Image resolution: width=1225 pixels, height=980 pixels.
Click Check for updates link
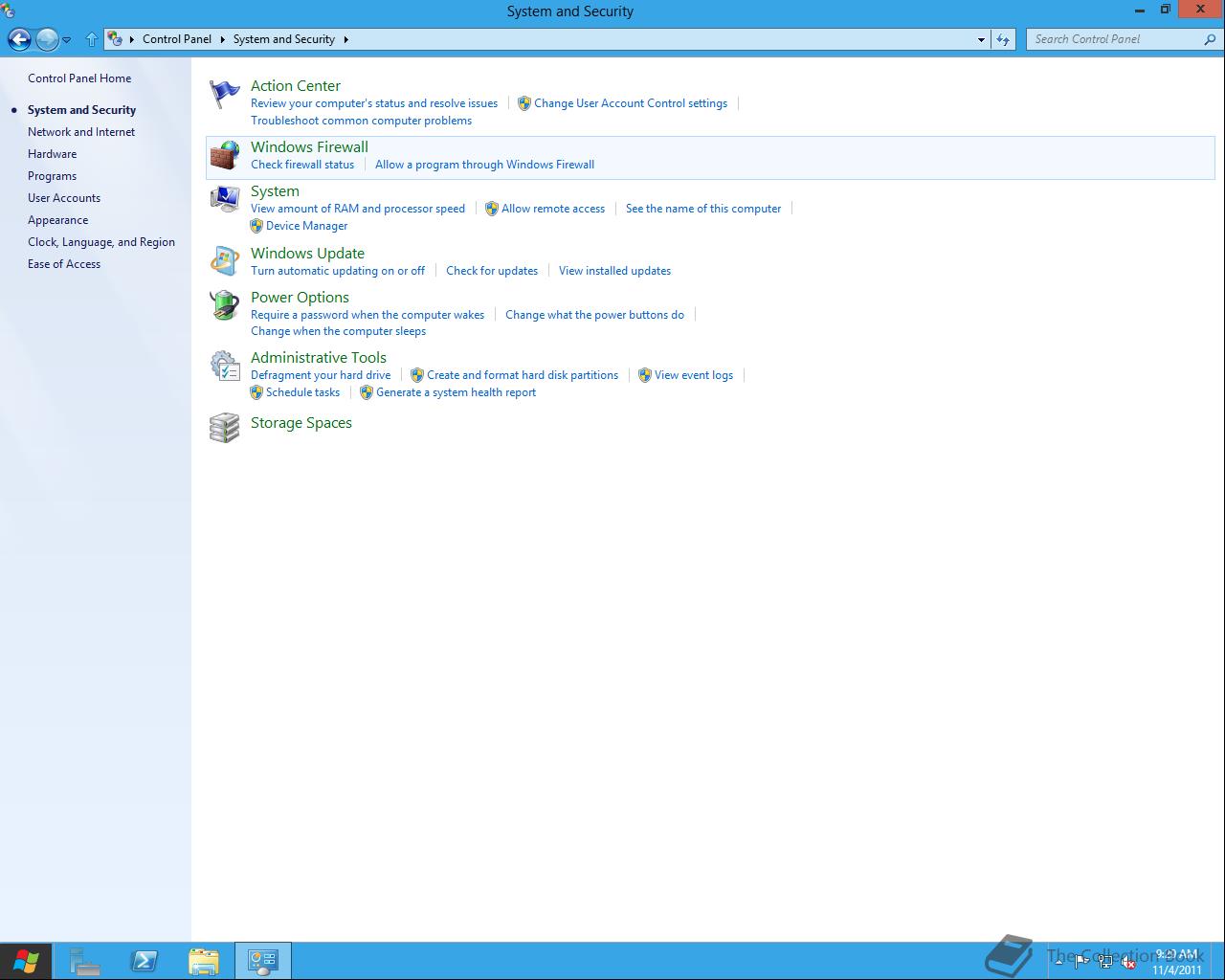point(492,271)
